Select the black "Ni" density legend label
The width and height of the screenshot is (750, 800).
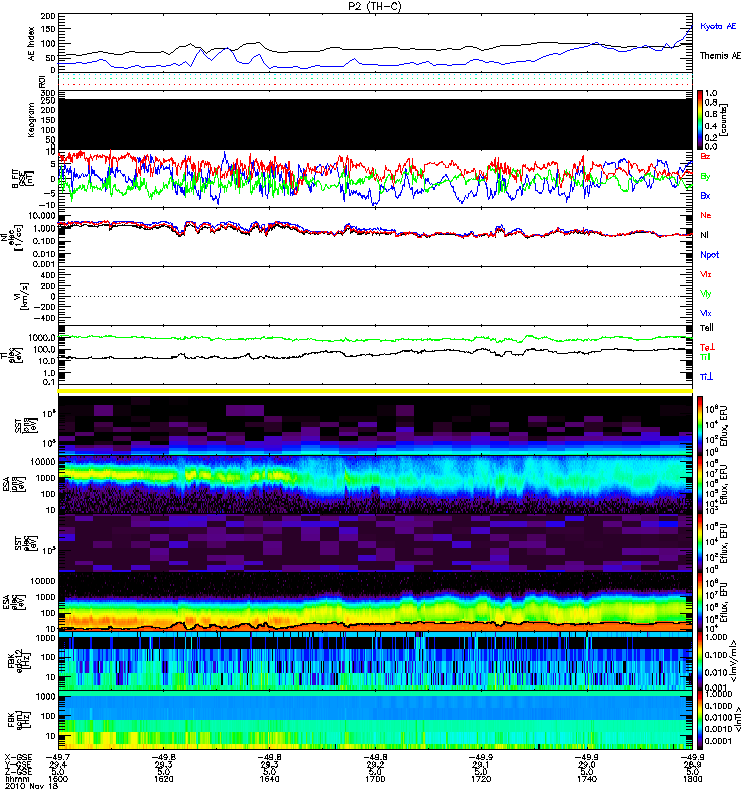pyautogui.click(x=705, y=235)
